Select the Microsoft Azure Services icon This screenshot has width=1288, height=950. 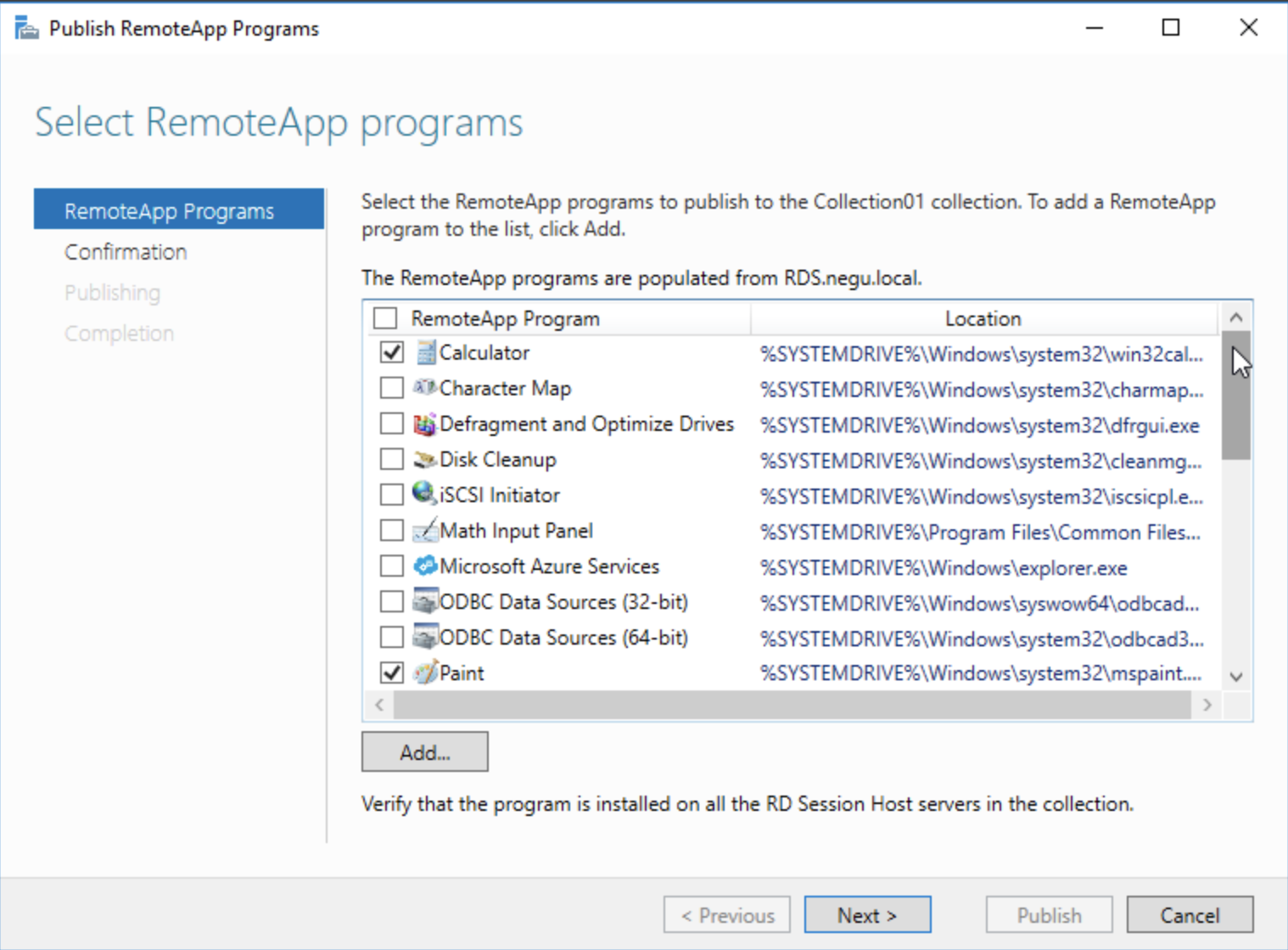[425, 567]
